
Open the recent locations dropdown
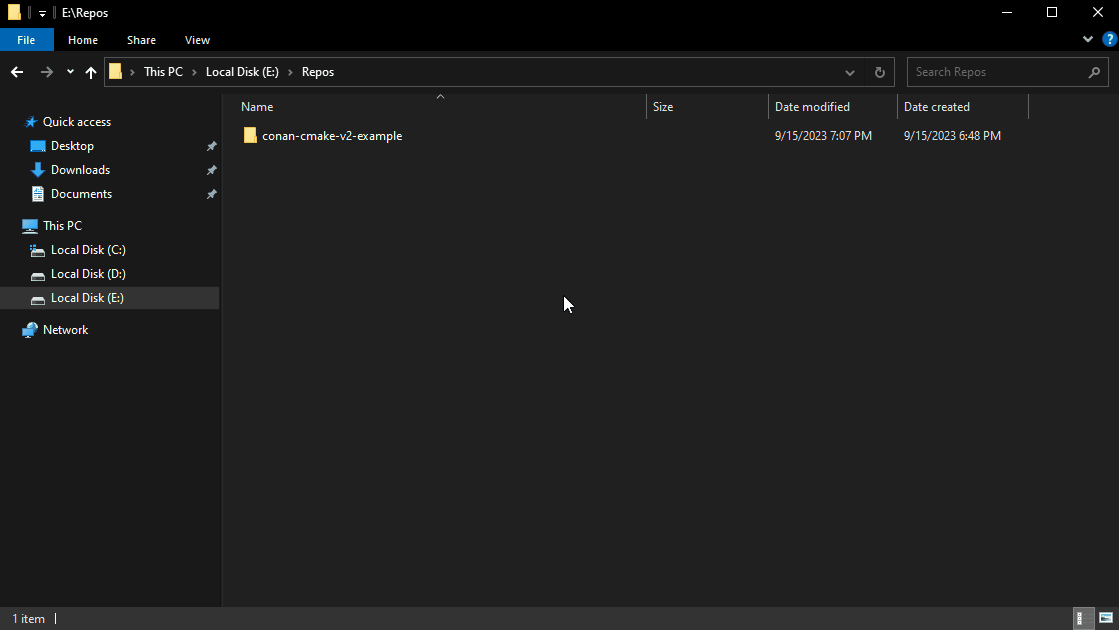70,72
